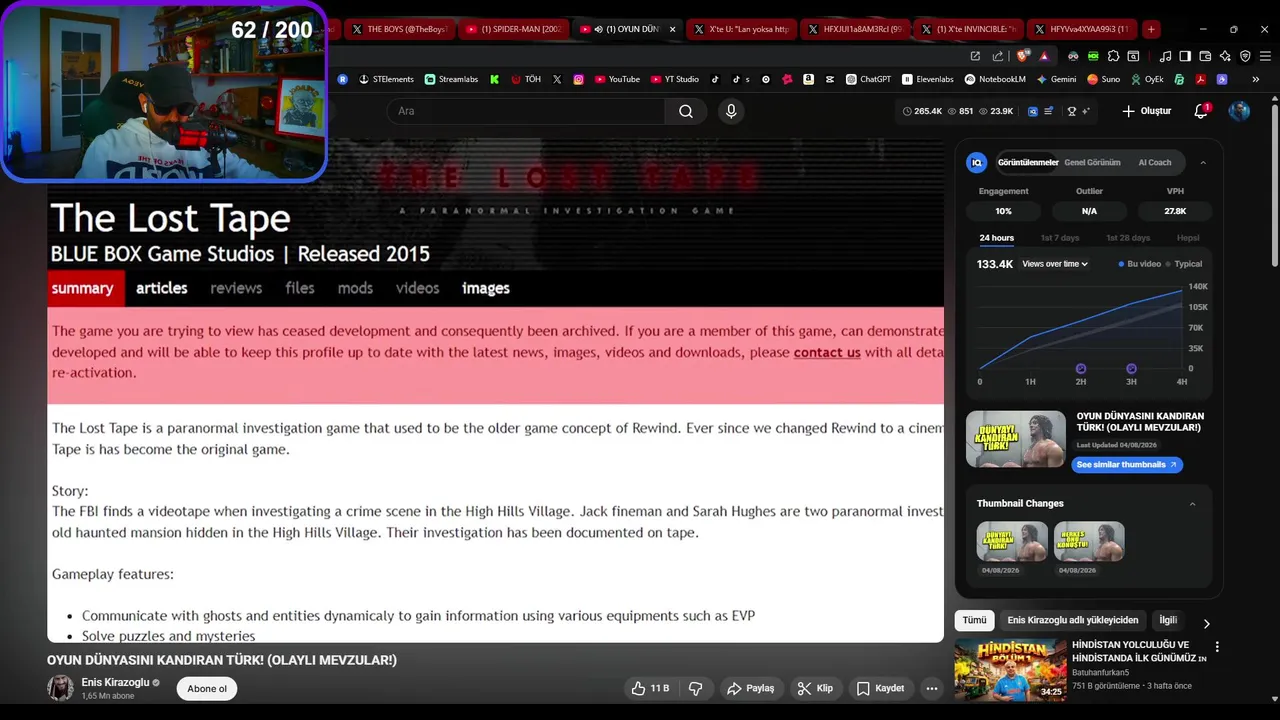Click See similar thumbnails button
The width and height of the screenshot is (1280, 720).
(x=1127, y=464)
